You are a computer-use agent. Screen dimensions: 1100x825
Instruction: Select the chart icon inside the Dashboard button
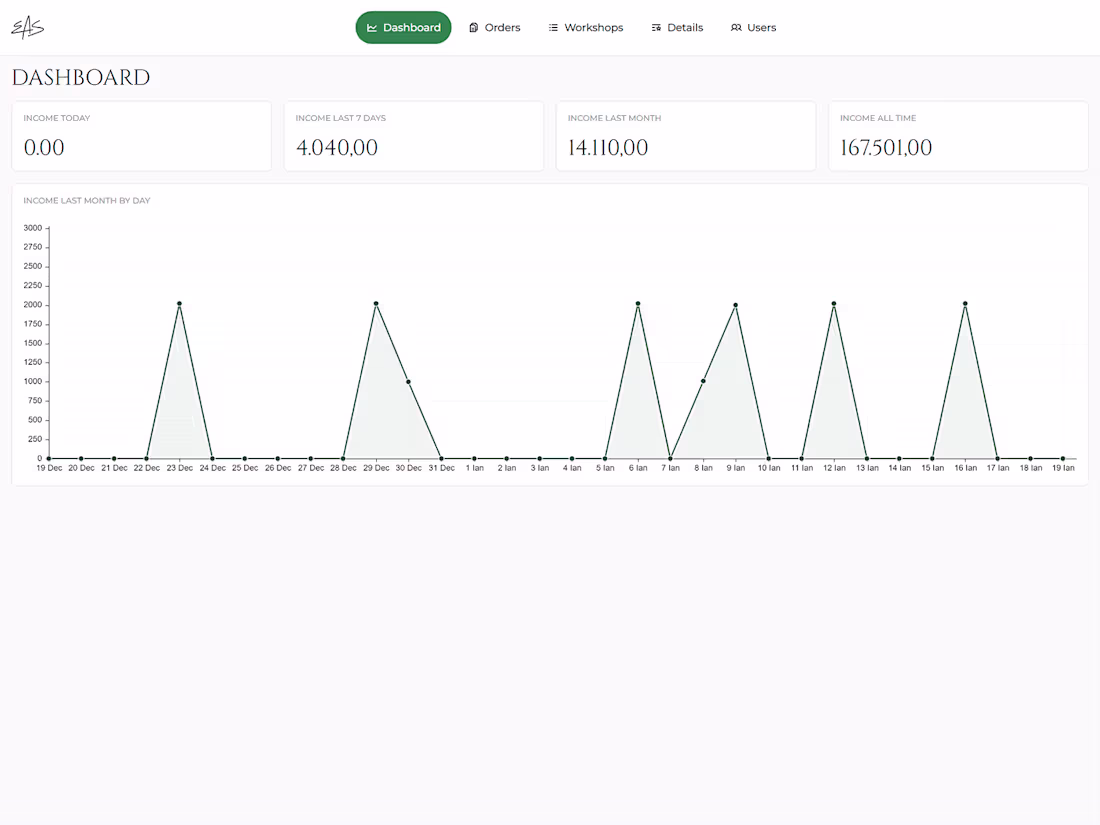click(x=370, y=27)
